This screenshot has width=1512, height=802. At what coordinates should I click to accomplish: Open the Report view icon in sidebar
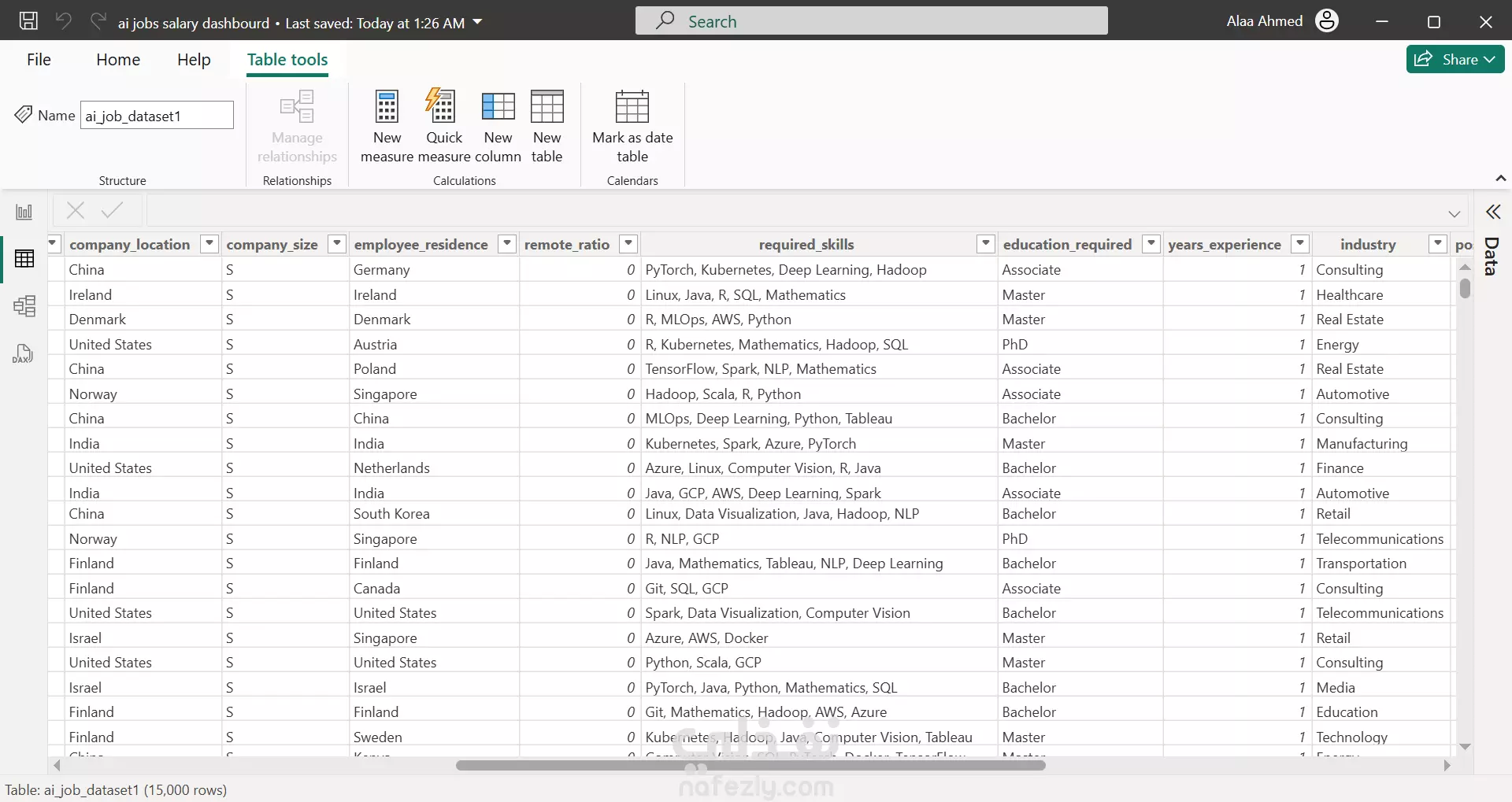[x=24, y=212]
